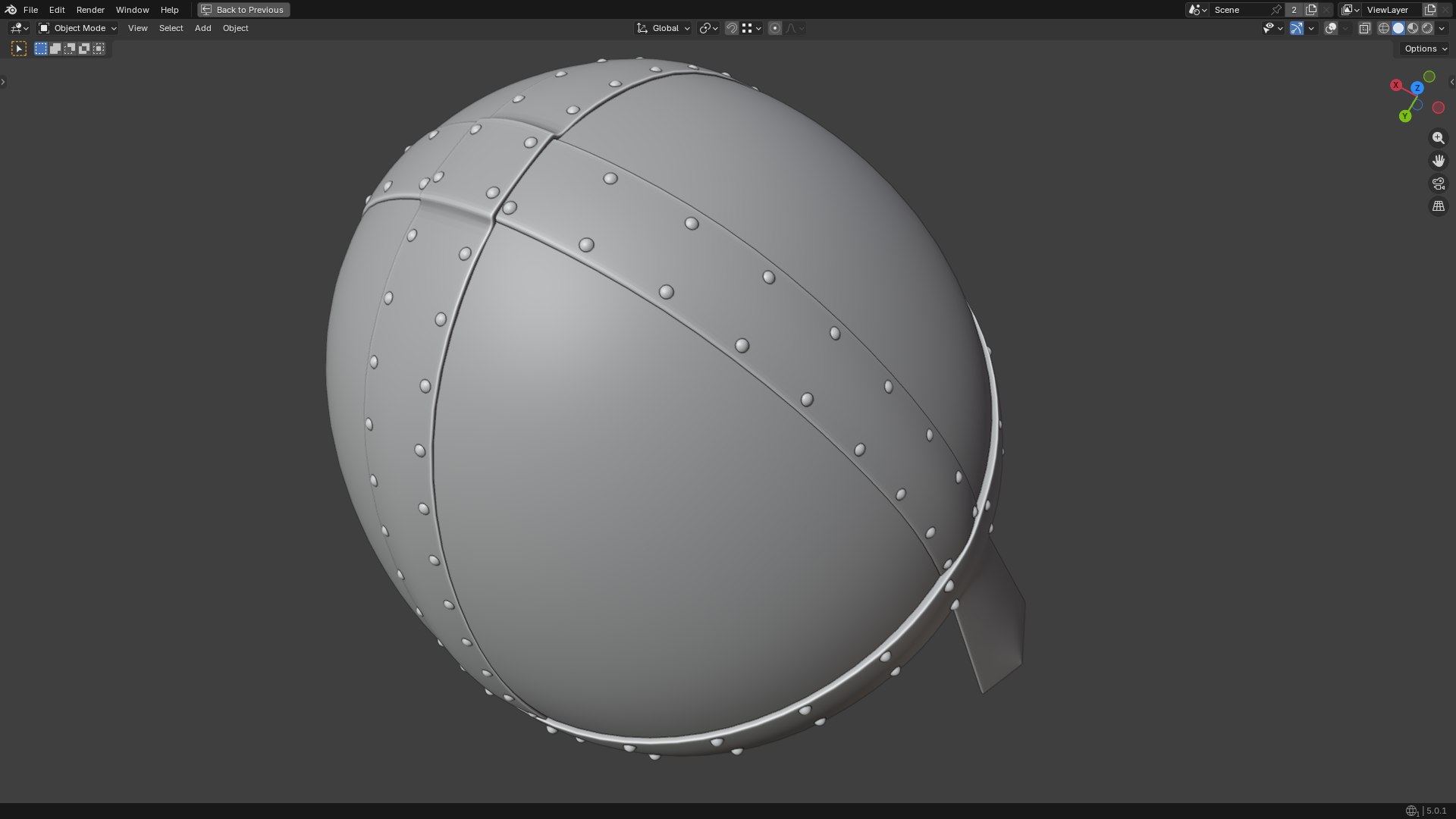Open the editor type selector dropdown
The image size is (1456, 819).
19,28
